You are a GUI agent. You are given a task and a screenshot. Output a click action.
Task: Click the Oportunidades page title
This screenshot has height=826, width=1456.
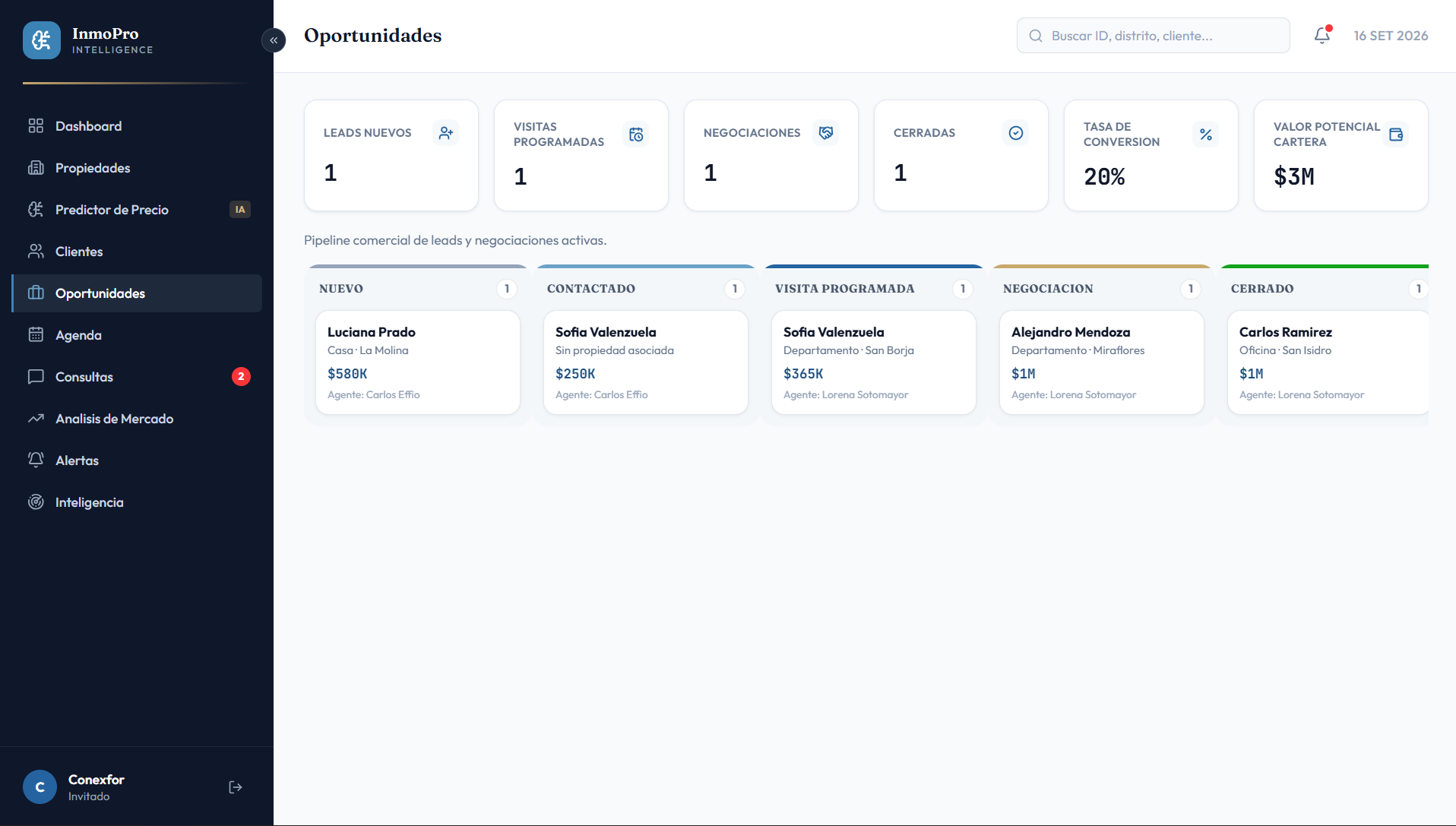pyautogui.click(x=372, y=36)
